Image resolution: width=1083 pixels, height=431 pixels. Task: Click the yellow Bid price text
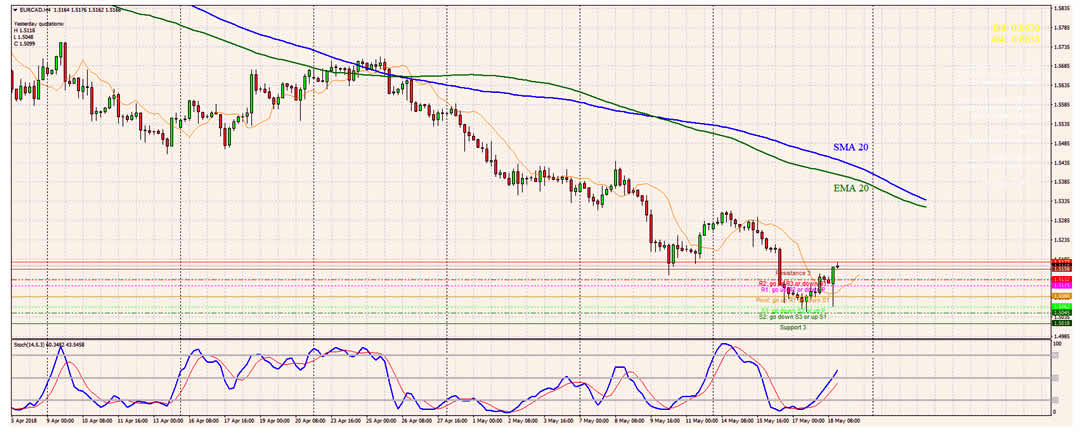click(1015, 28)
